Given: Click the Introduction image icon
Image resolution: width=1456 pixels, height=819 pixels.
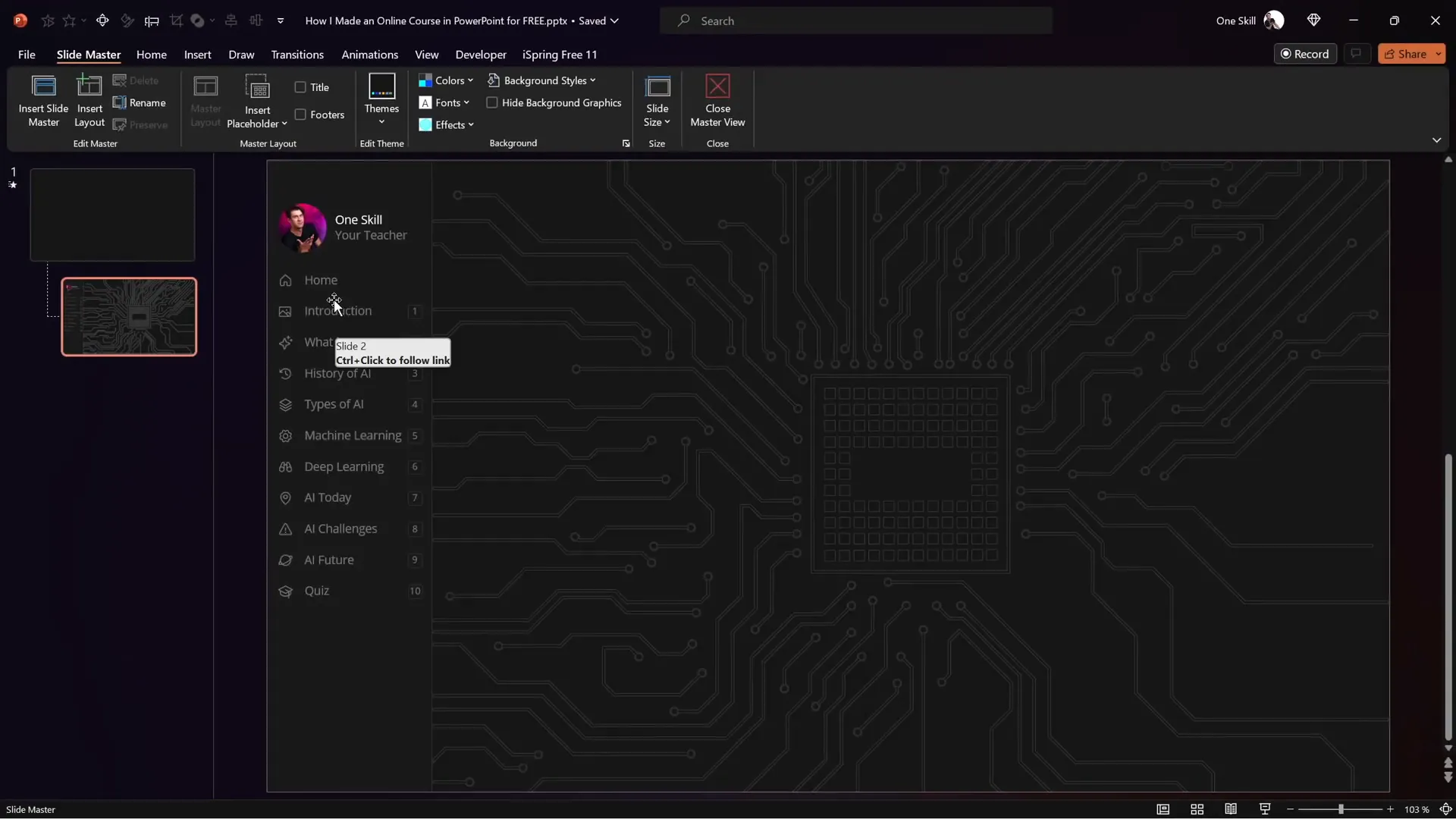Looking at the screenshot, I should tap(285, 312).
